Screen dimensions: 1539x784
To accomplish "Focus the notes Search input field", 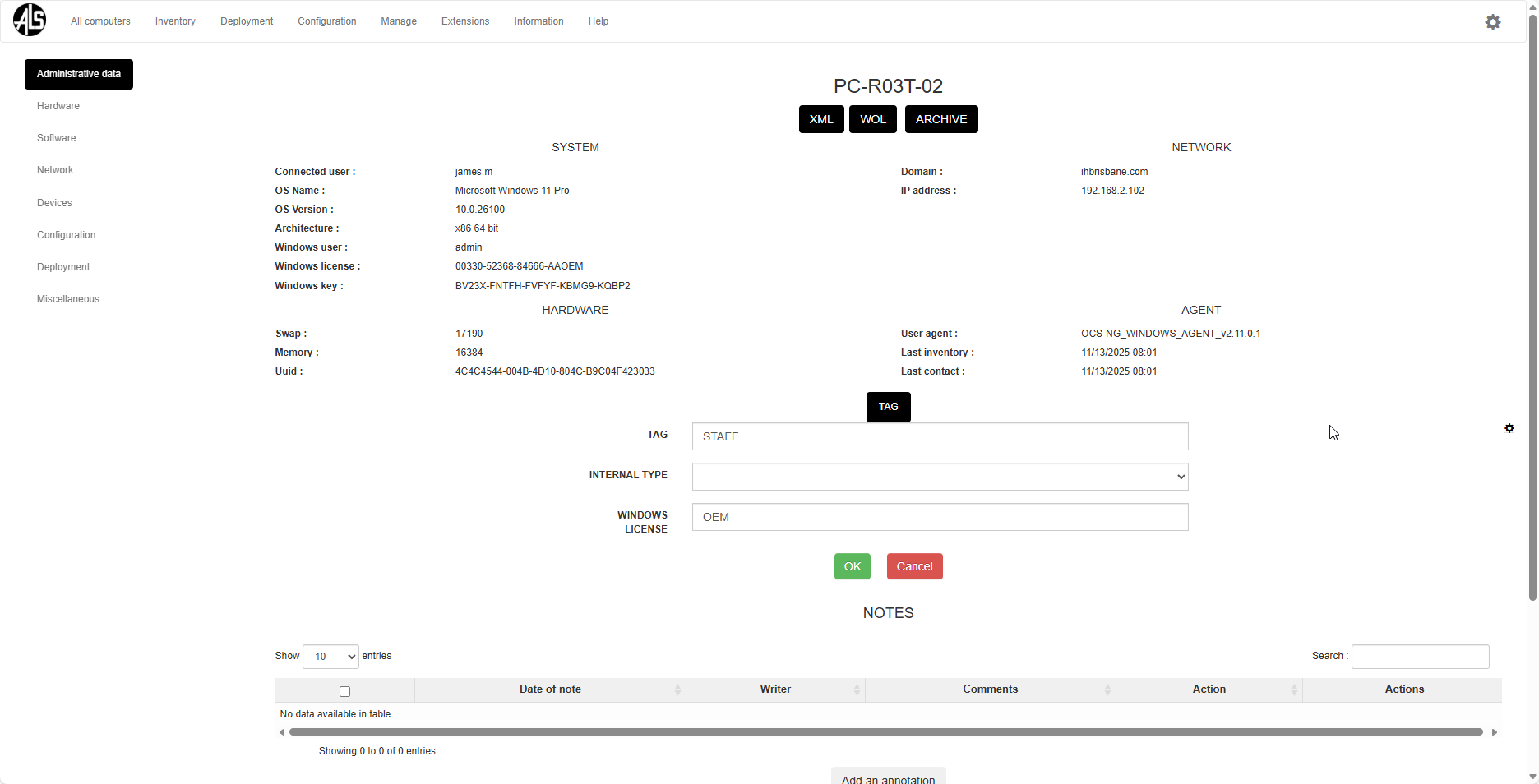I will pos(1420,657).
